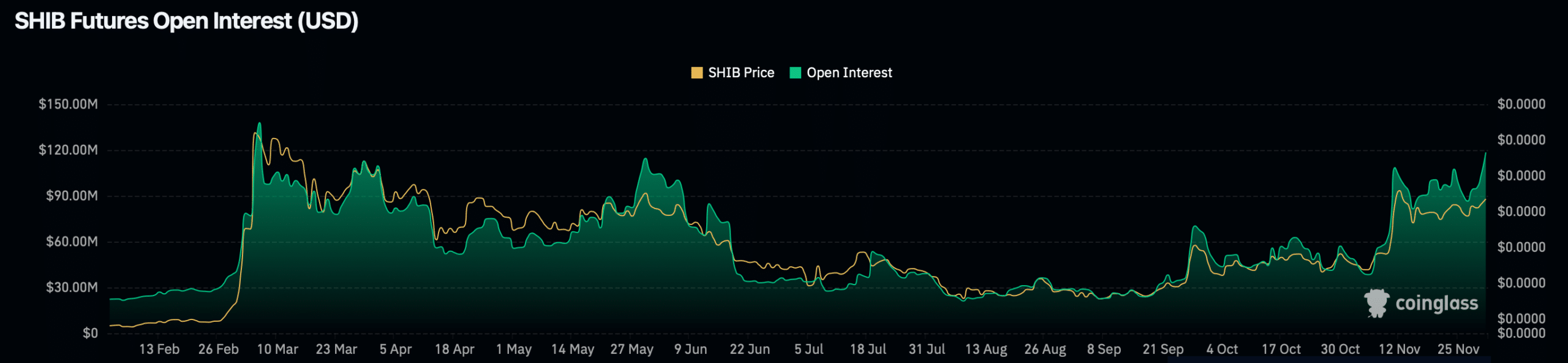Viewport: 1568px width, 363px height.
Task: Click the 26 Aug date label
Action: tap(1045, 350)
